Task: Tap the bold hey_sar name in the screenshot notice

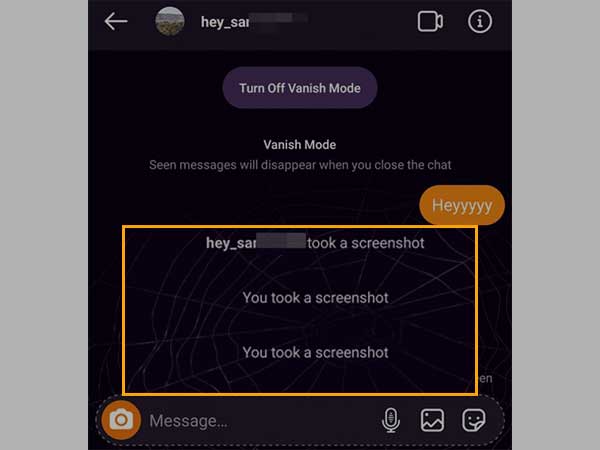Action: (x=231, y=243)
